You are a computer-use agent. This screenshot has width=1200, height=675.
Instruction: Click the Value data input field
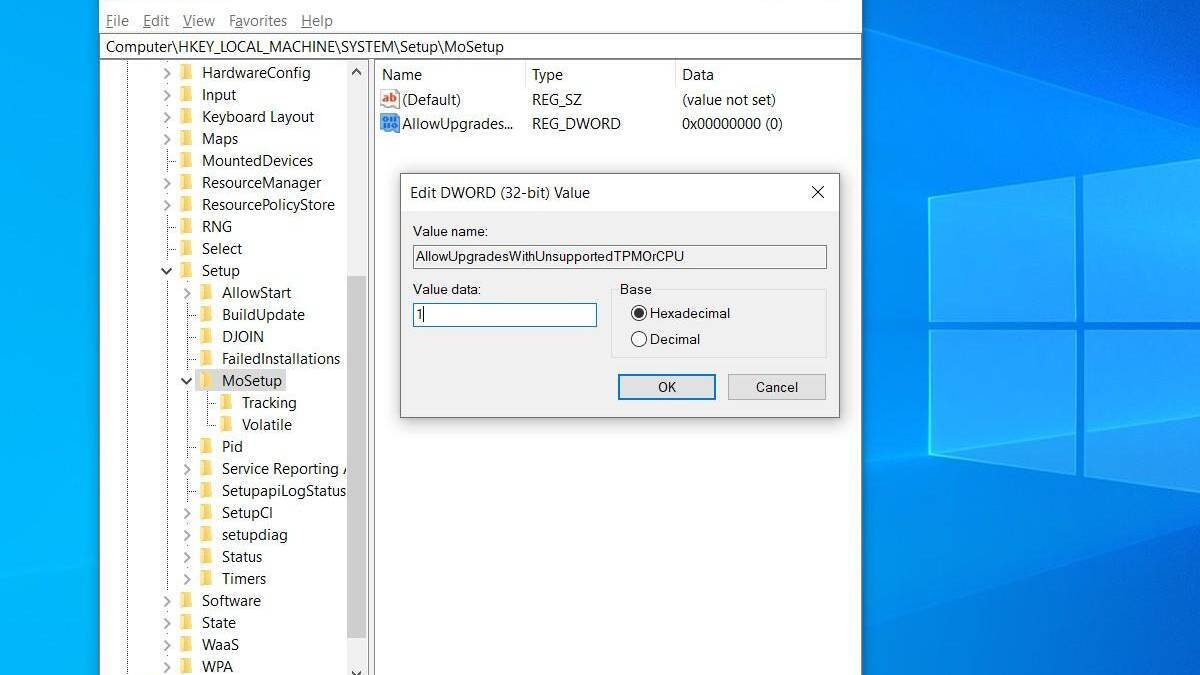tap(505, 314)
